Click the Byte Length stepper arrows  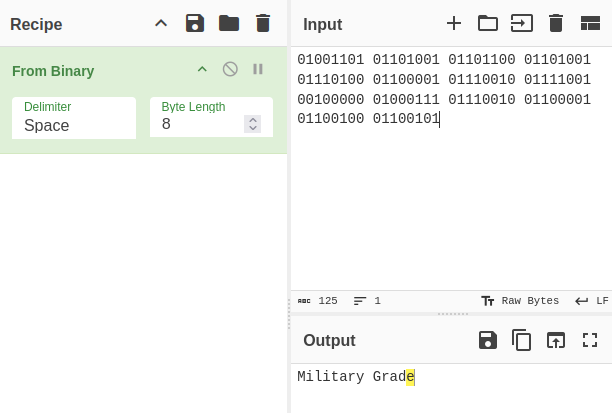(x=253, y=124)
